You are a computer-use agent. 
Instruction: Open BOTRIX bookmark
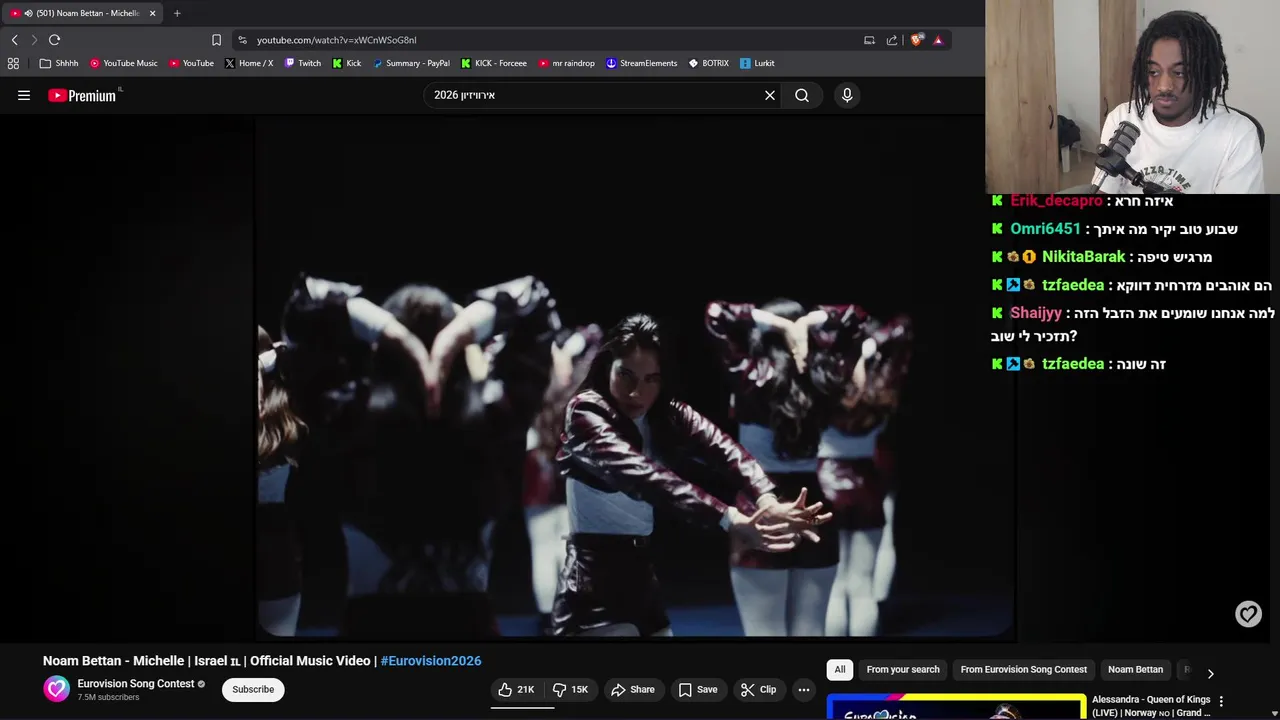point(708,63)
